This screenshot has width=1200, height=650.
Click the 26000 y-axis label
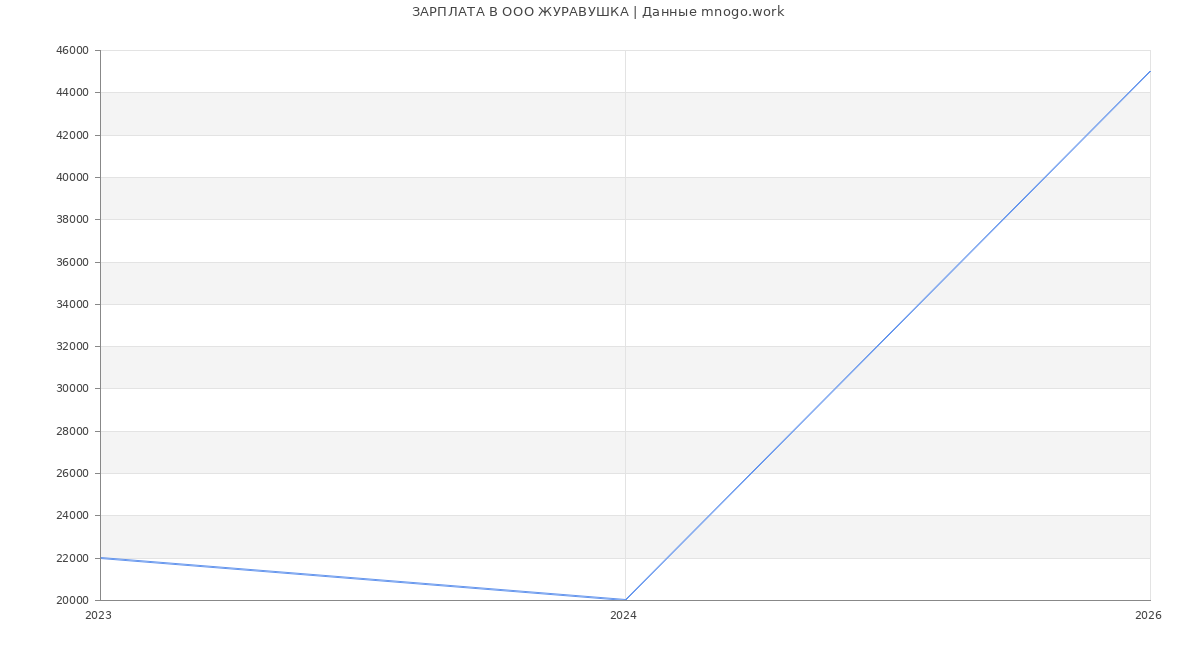(72, 473)
